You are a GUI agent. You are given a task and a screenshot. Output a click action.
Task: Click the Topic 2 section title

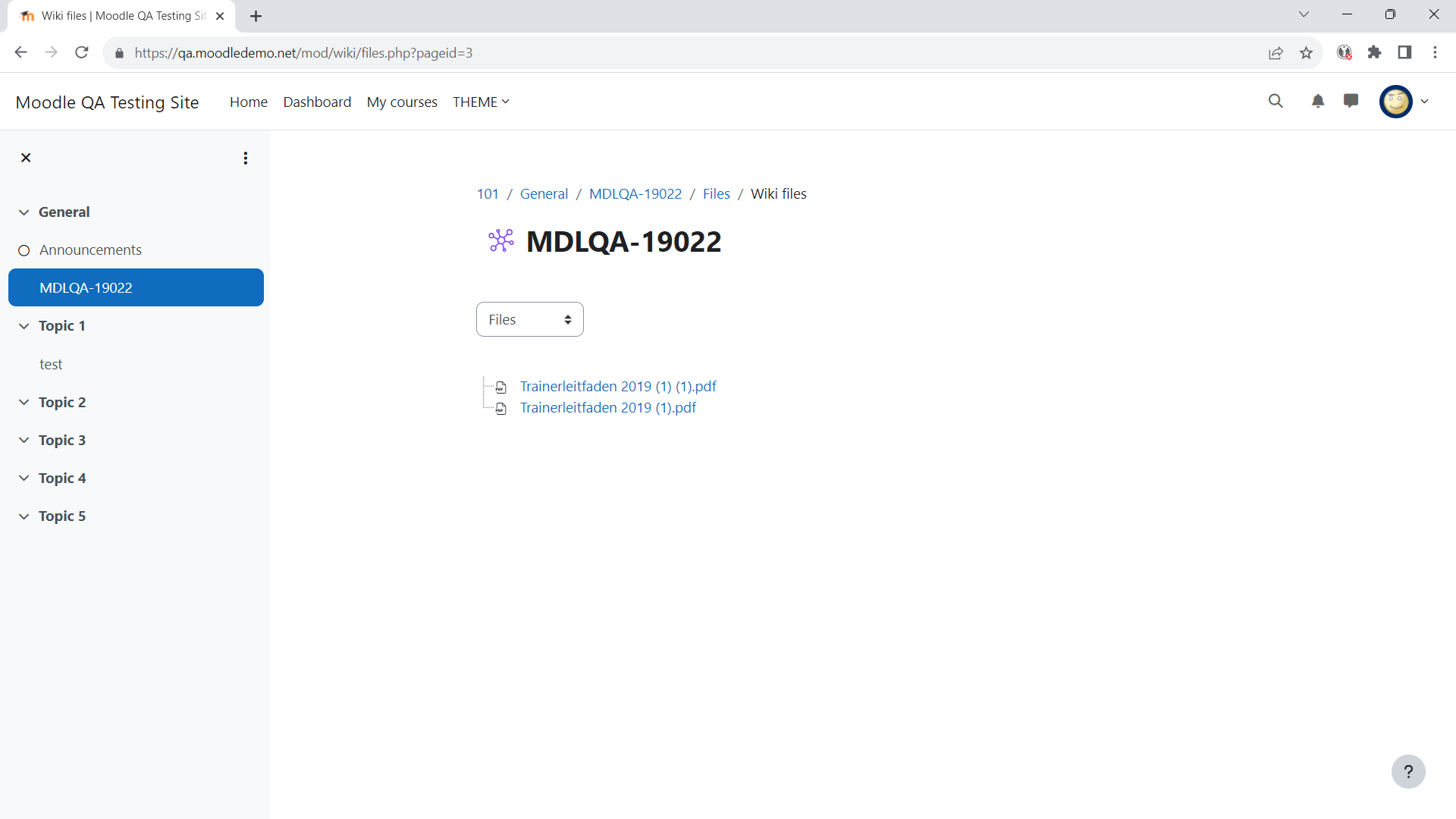[x=62, y=402]
